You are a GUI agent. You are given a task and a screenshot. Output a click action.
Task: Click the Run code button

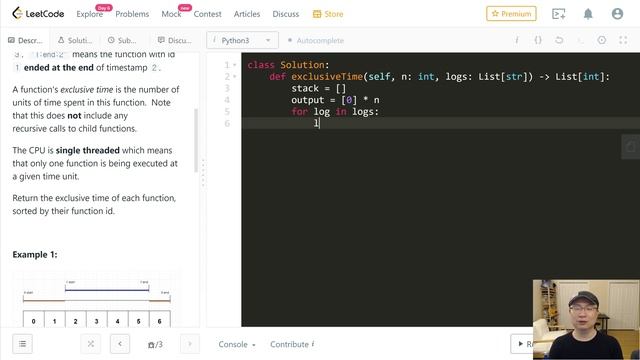click(x=522, y=344)
